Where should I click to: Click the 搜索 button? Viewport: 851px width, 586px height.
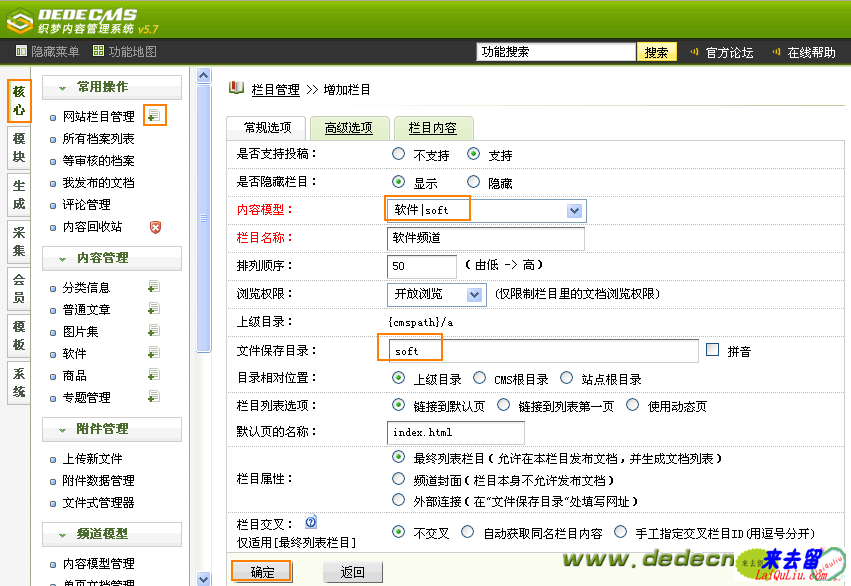(656, 52)
